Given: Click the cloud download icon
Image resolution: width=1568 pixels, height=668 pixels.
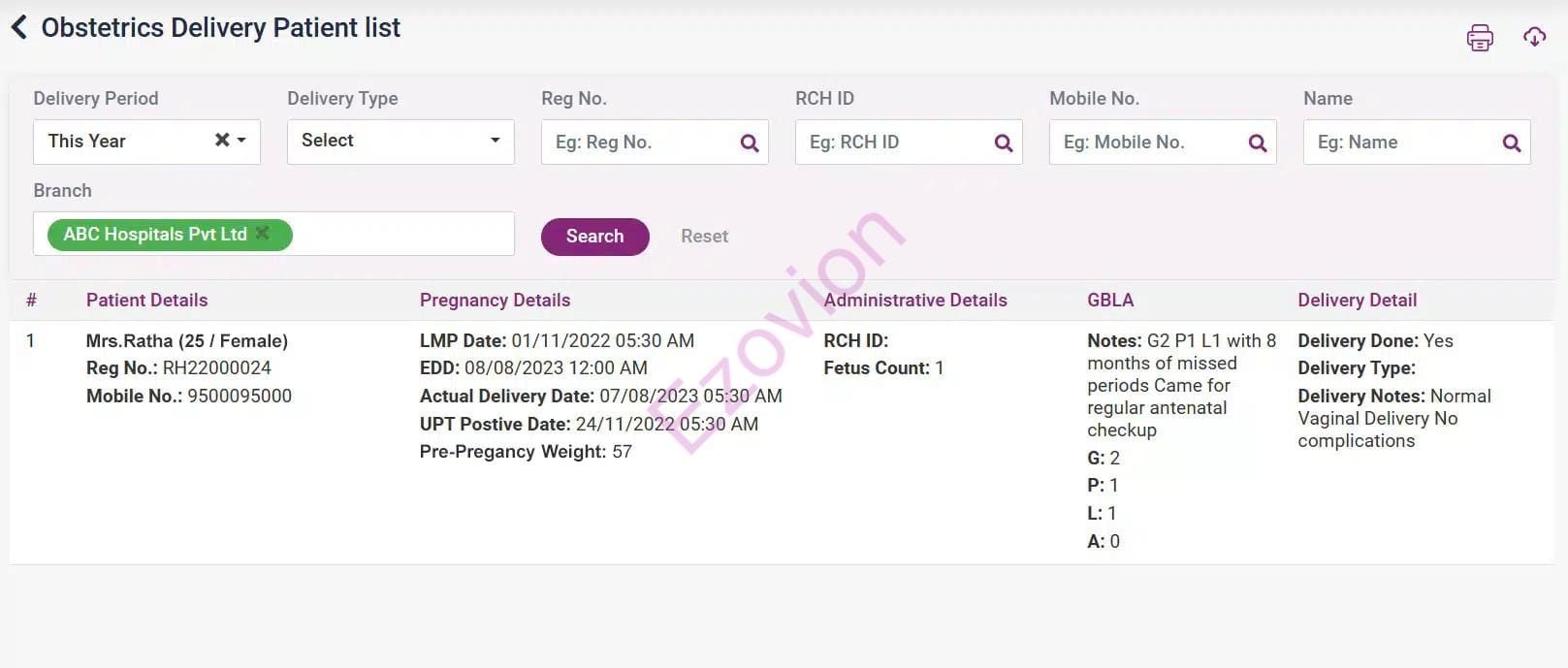Looking at the screenshot, I should [x=1534, y=37].
